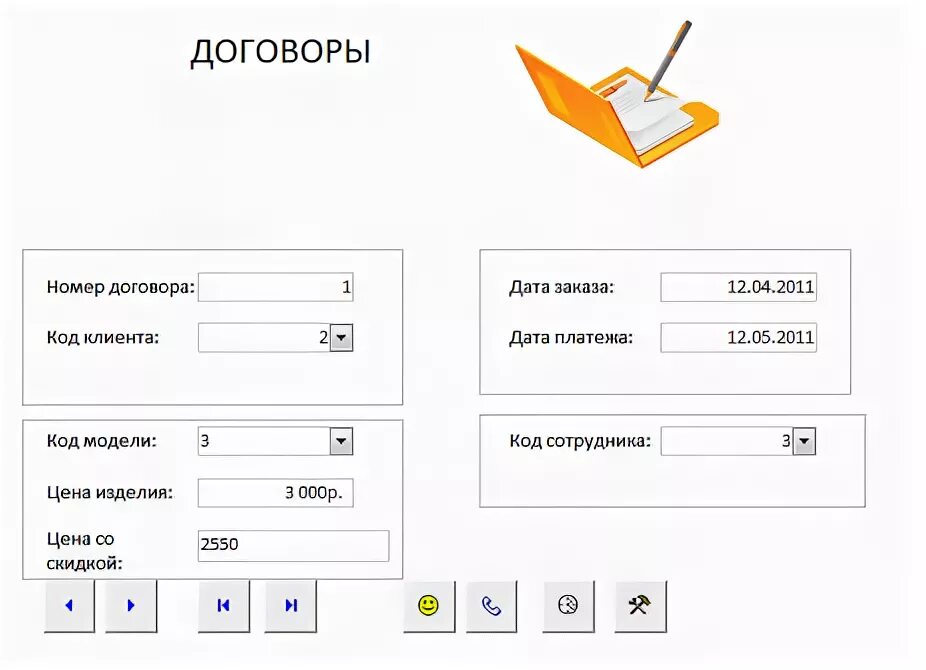Select the Цена со скидкой field showing 2550

tap(292, 545)
